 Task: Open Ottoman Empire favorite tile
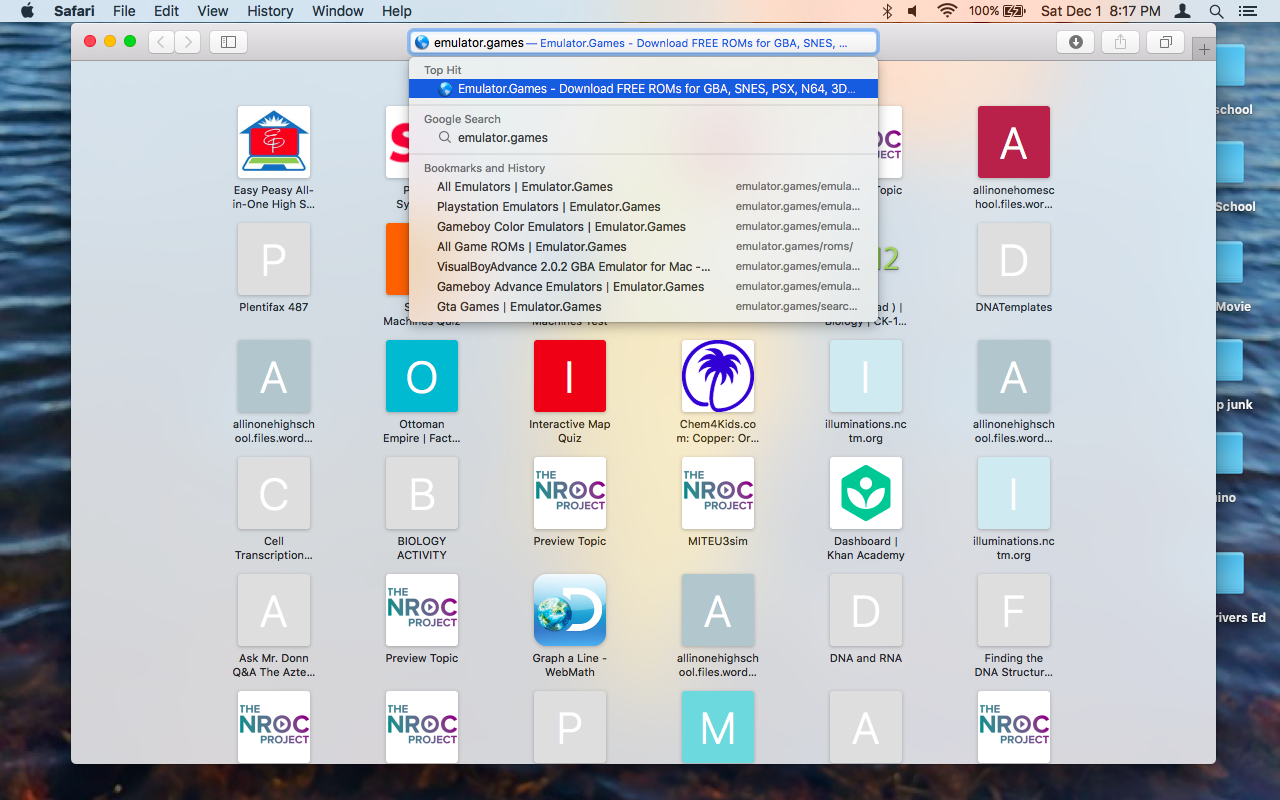(422, 376)
